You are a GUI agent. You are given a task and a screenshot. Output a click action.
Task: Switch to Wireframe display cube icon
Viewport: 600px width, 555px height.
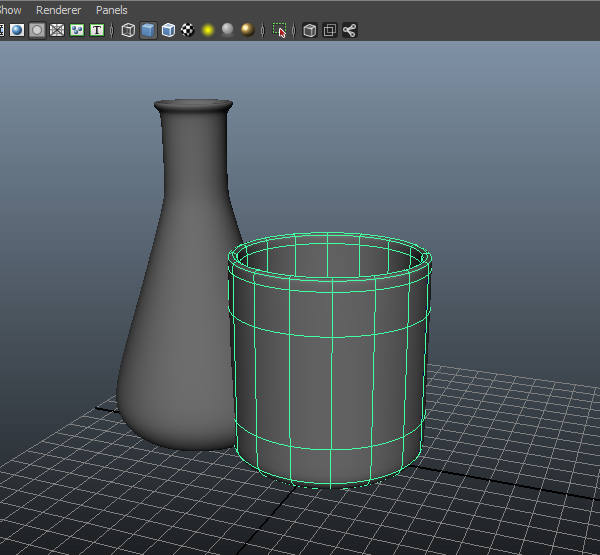(x=128, y=30)
